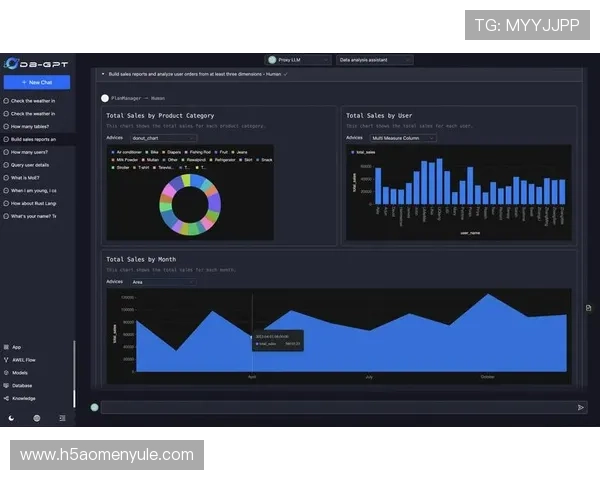Collapse sidebar using bottom menu icon
600x480 pixels.
tap(62, 418)
